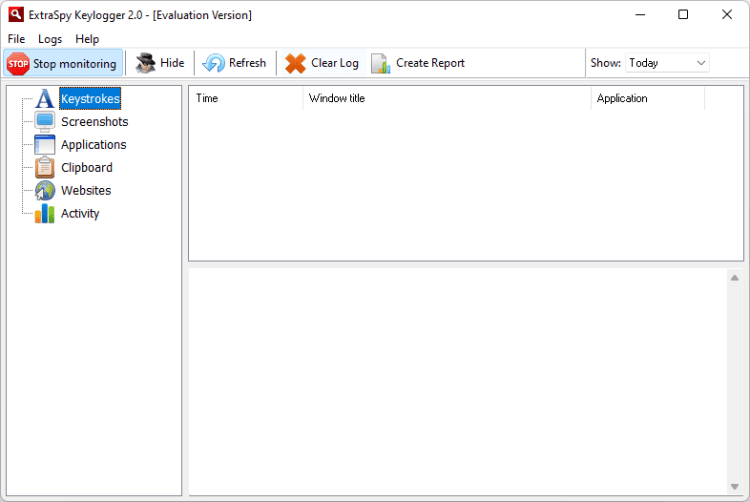The width and height of the screenshot is (750, 502).
Task: Minimize the ExtraSpy Keylogger window
Action: [x=640, y=14]
